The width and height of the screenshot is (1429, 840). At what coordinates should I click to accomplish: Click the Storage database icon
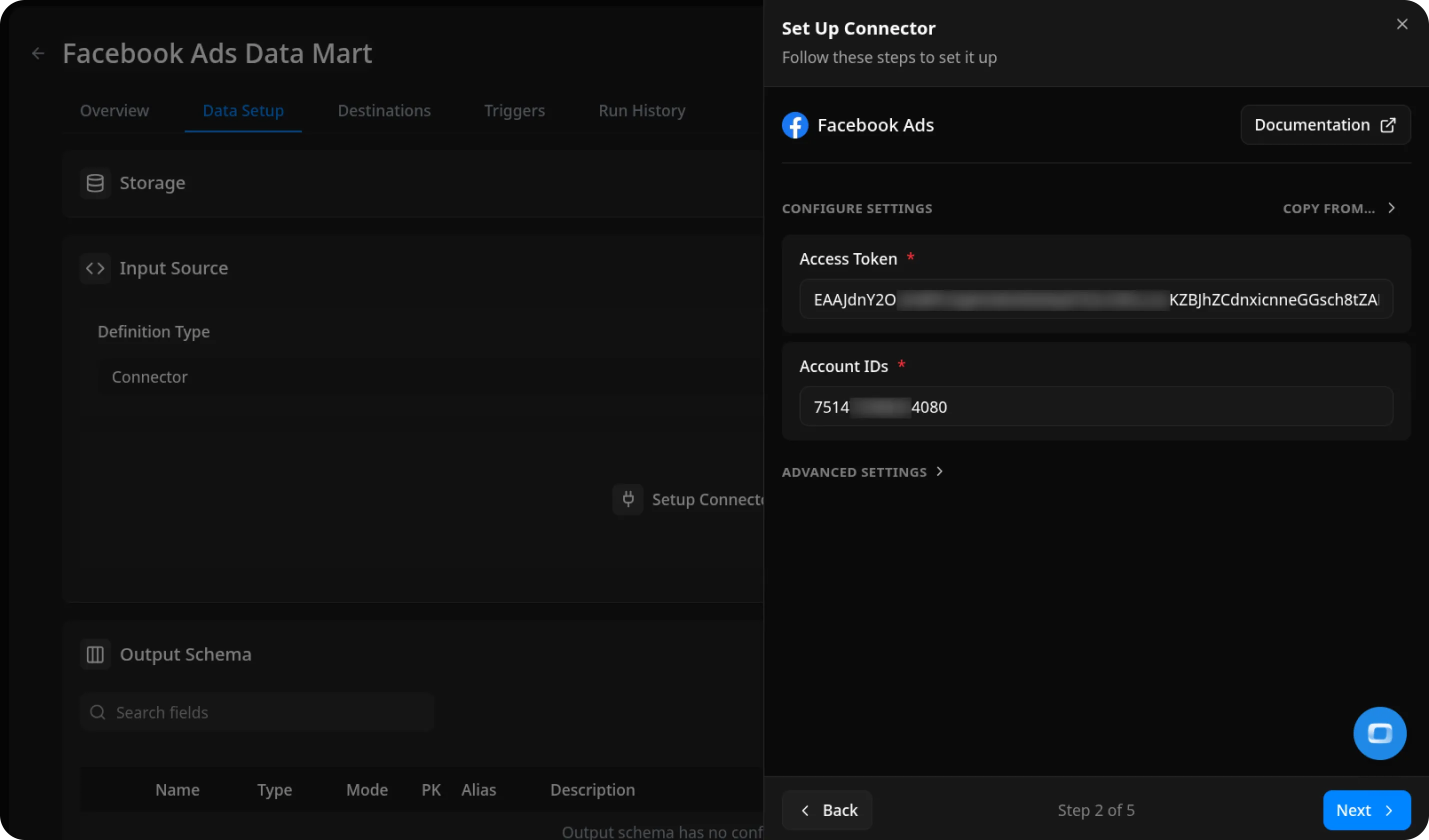[x=95, y=182]
